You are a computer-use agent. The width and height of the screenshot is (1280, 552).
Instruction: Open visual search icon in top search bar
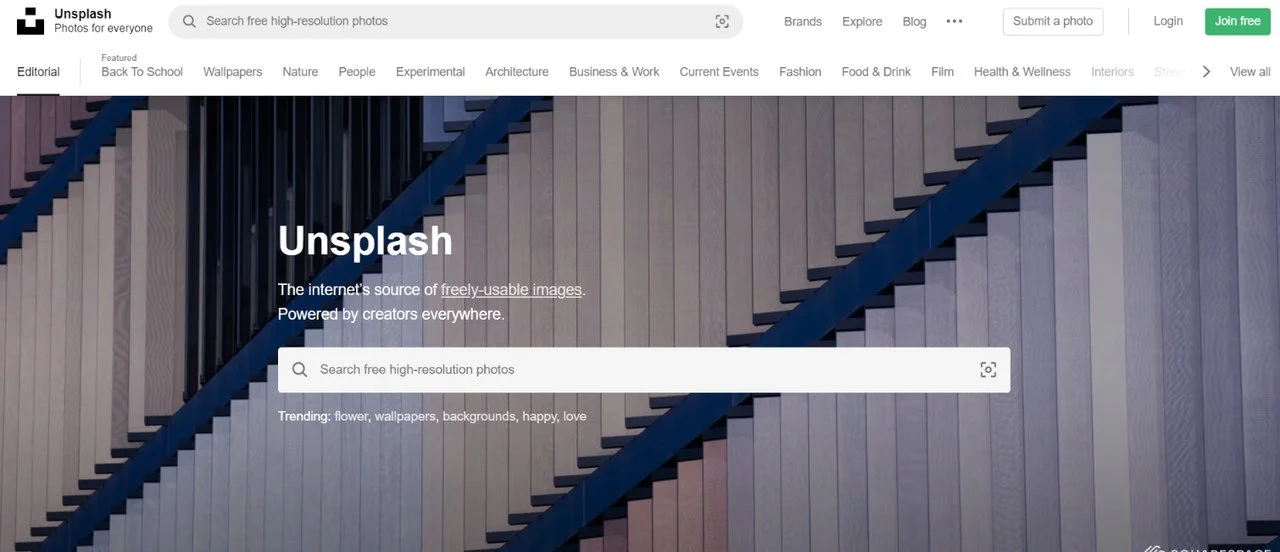click(722, 21)
